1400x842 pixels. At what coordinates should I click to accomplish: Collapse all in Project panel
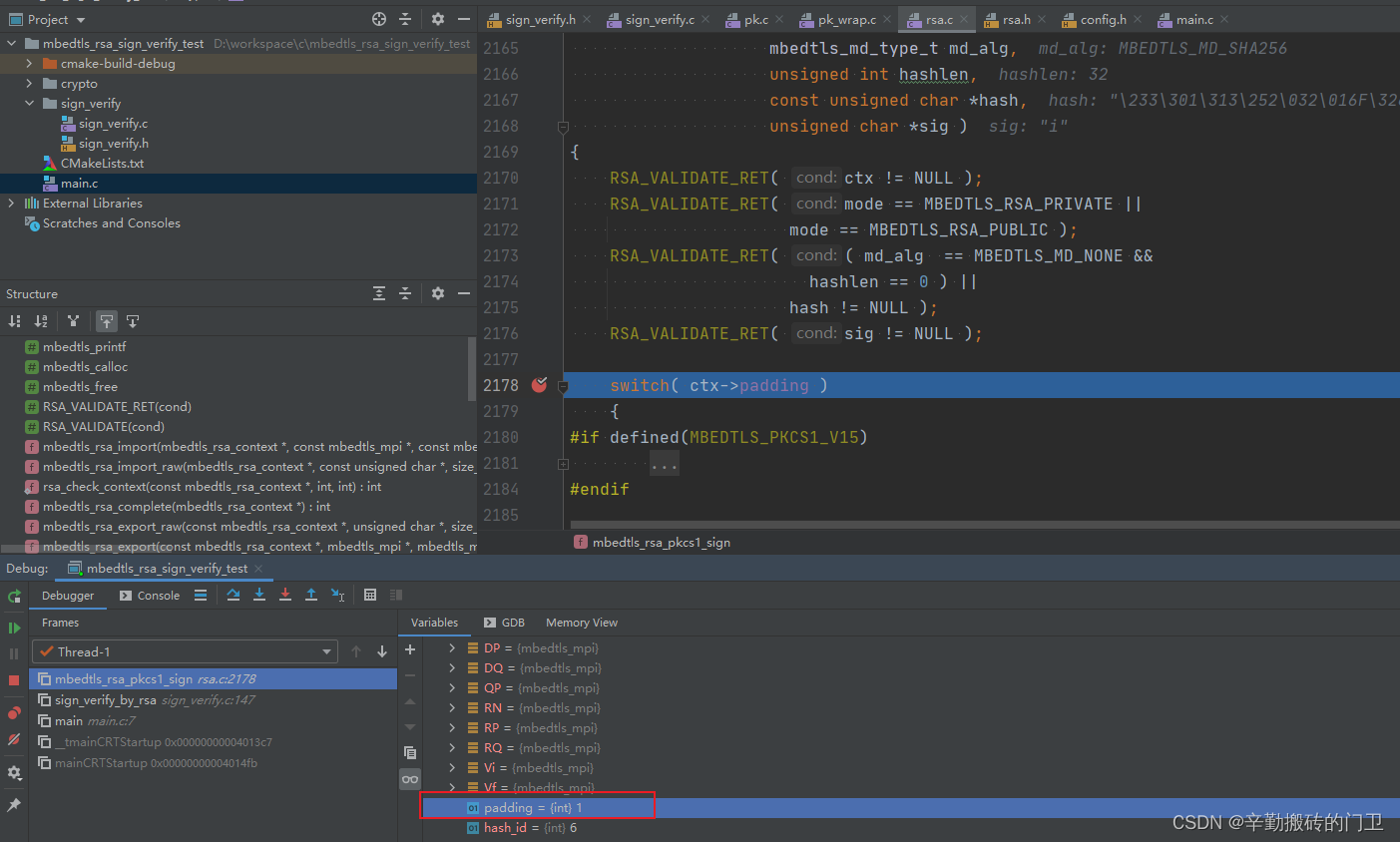pyautogui.click(x=405, y=19)
